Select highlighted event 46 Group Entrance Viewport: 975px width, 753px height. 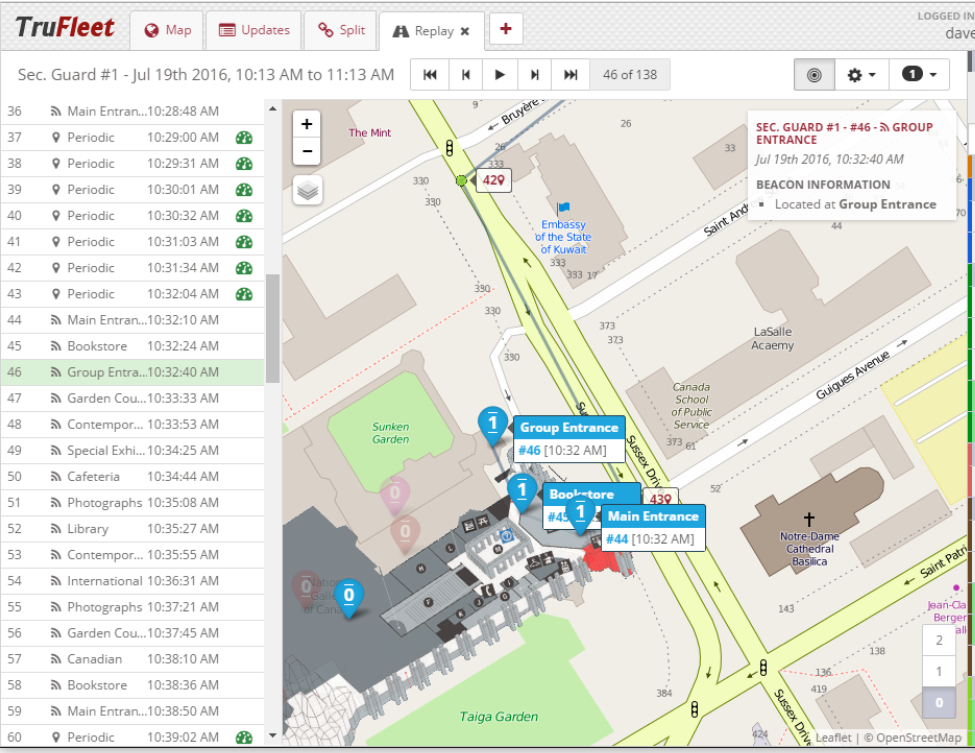click(x=132, y=372)
